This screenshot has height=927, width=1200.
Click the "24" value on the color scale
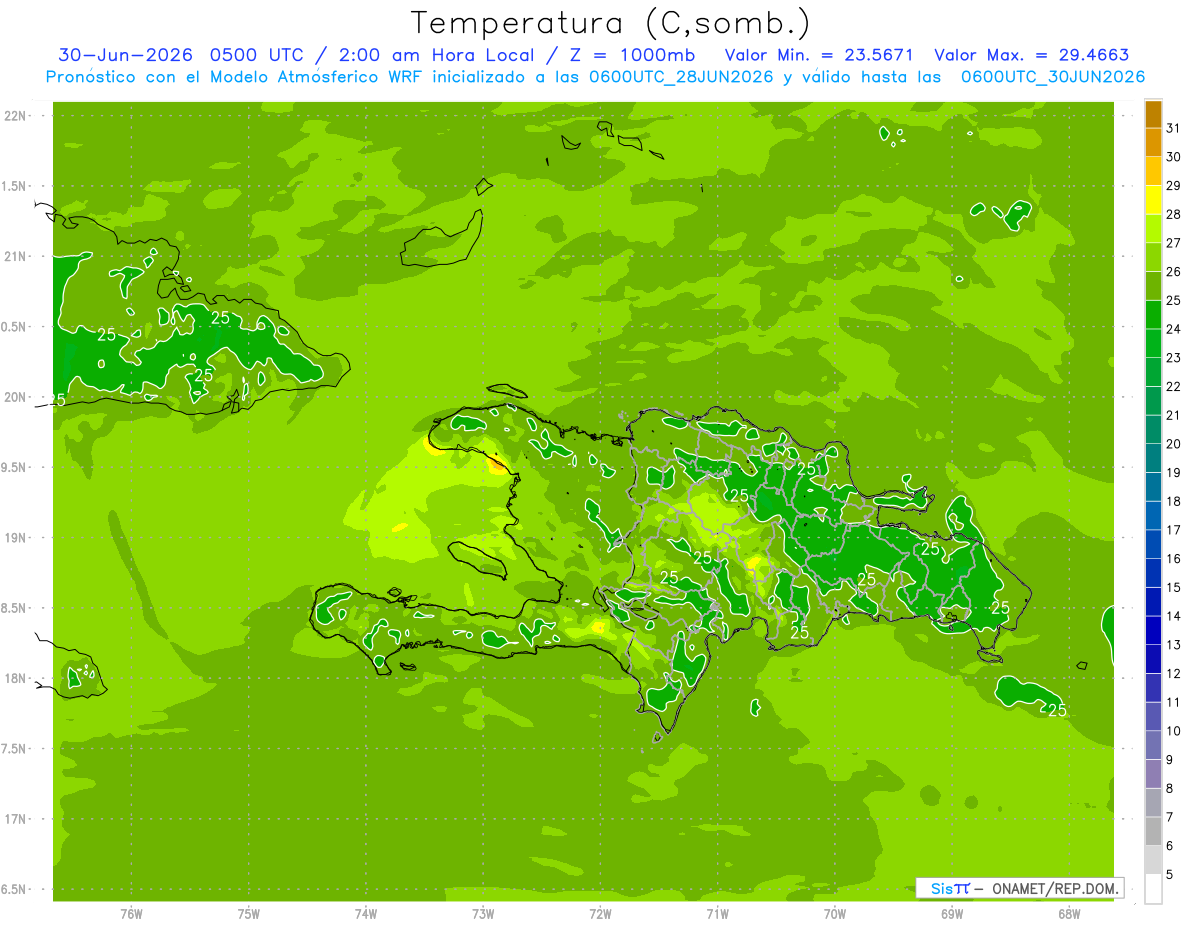click(x=1174, y=329)
